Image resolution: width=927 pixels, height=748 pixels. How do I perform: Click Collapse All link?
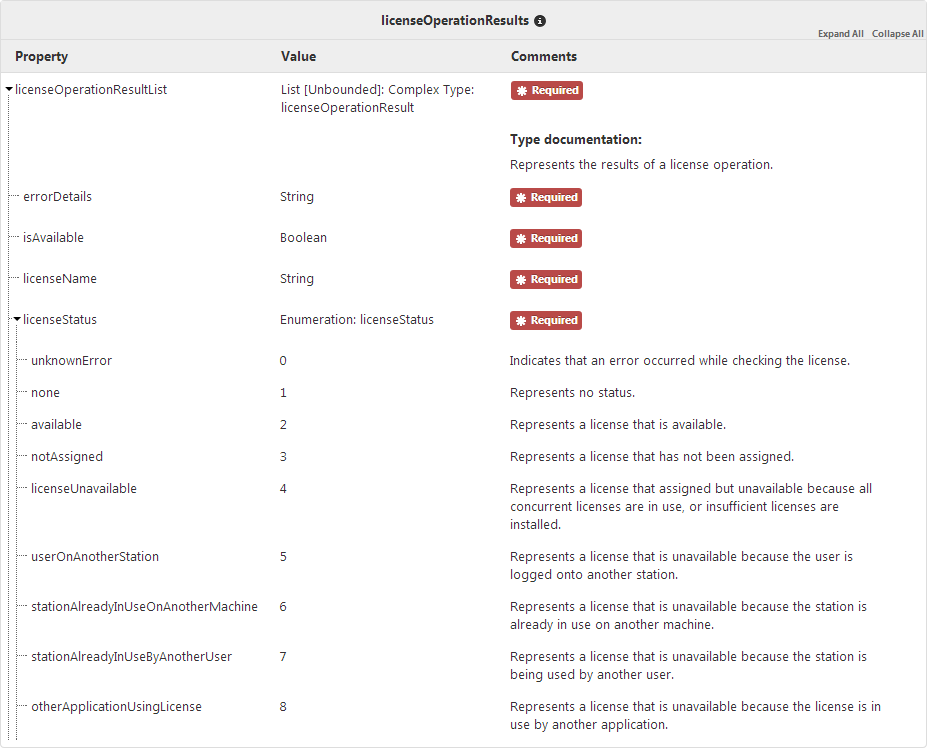coord(897,34)
